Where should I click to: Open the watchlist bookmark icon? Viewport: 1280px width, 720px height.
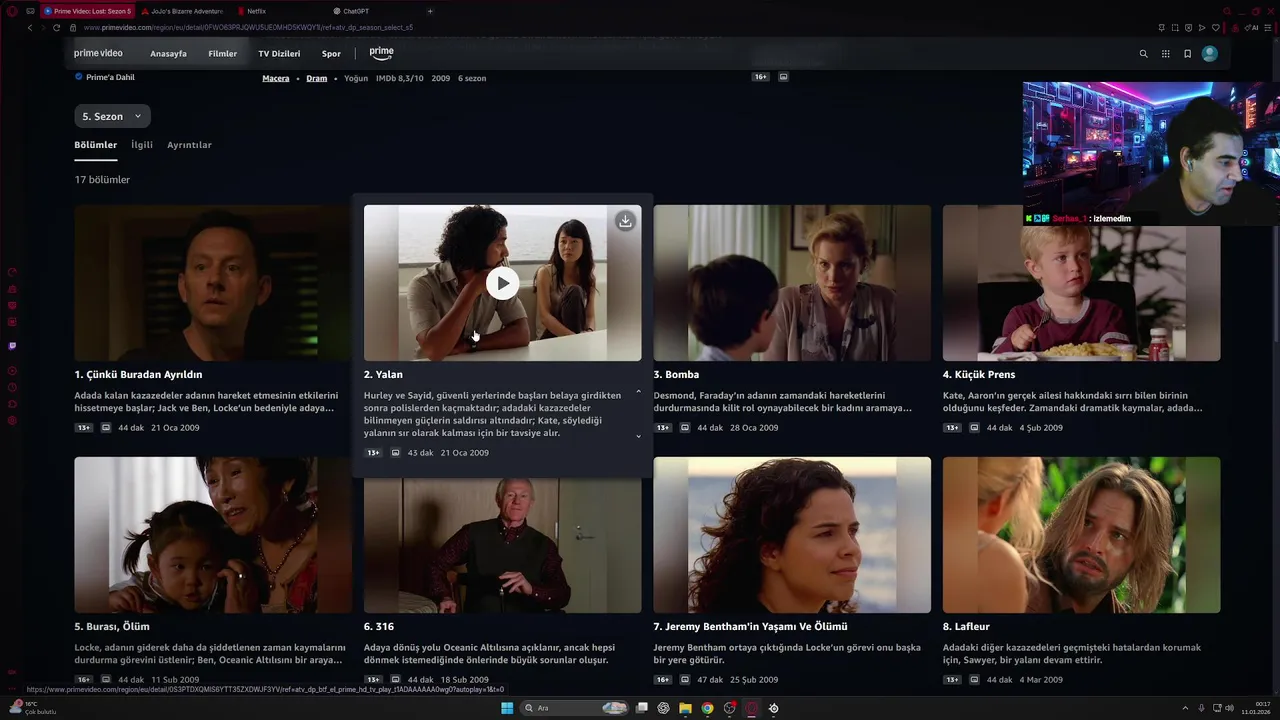(1187, 54)
